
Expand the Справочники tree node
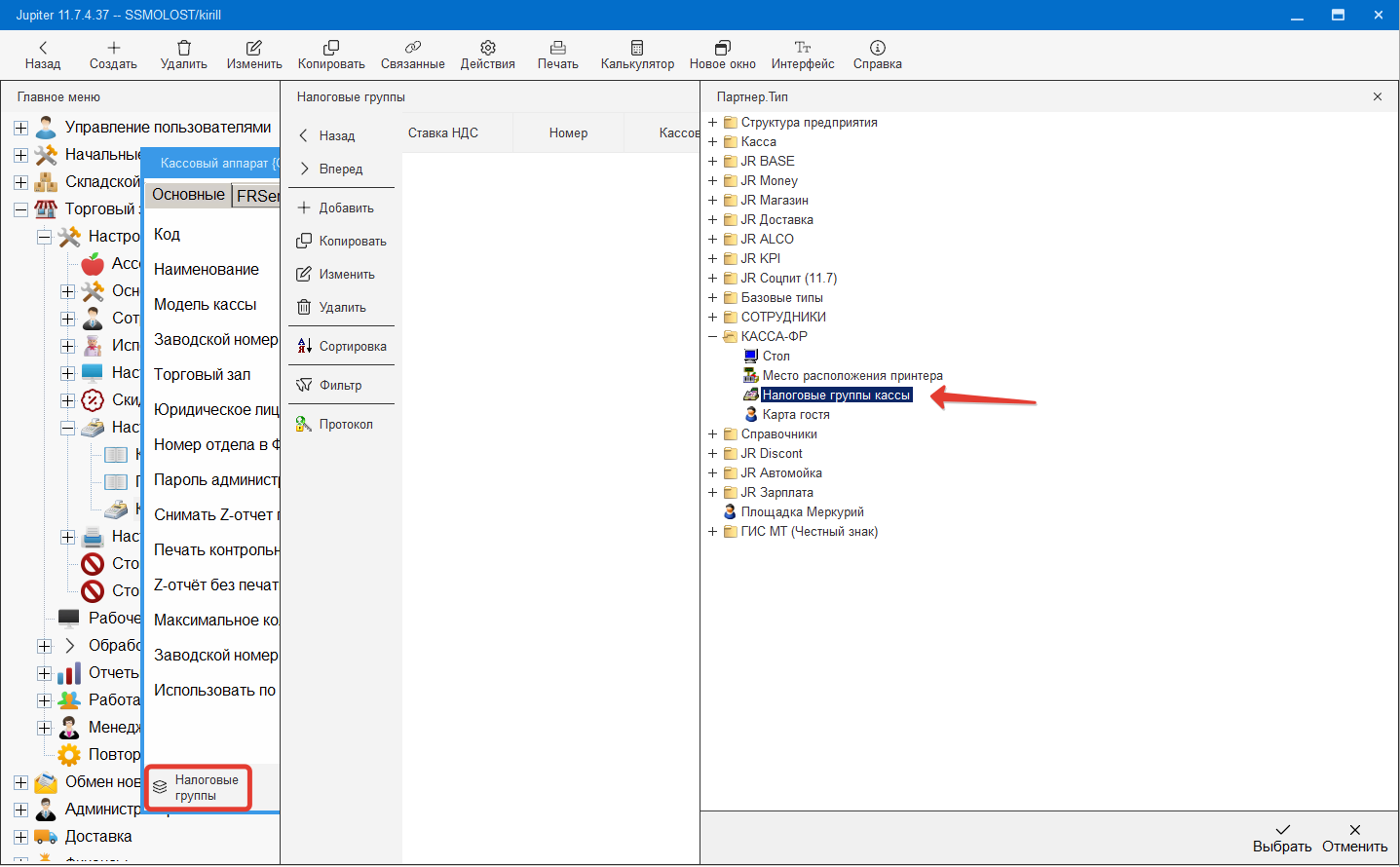712,433
